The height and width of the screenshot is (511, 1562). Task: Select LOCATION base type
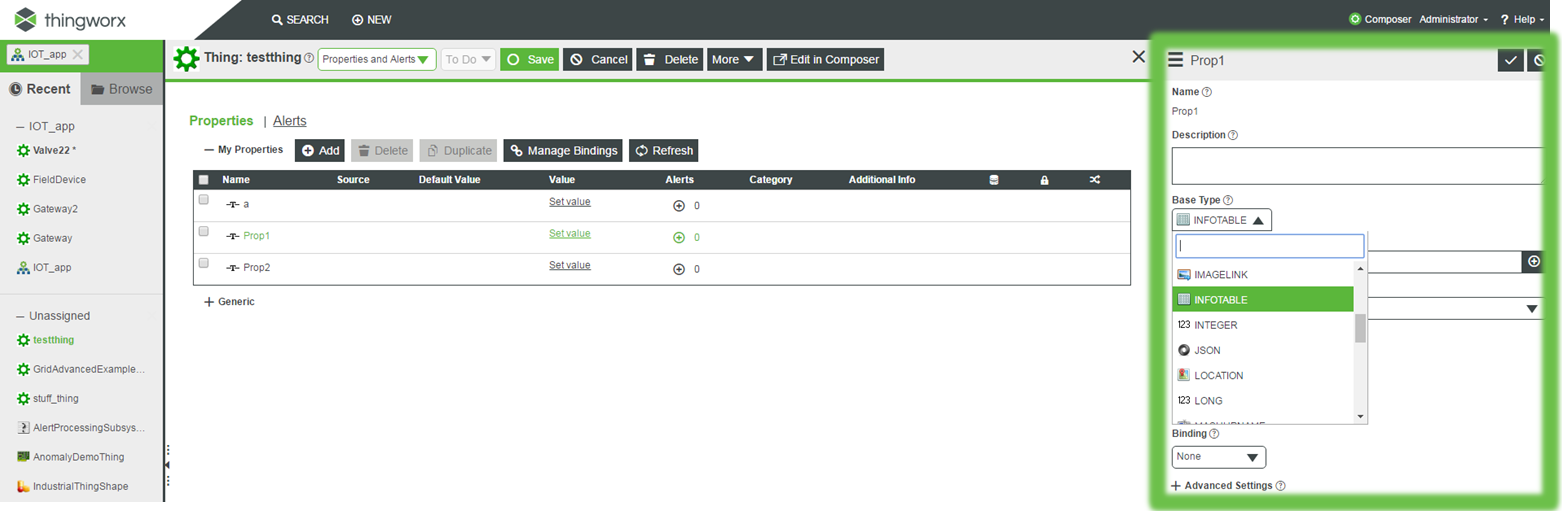(1263, 375)
